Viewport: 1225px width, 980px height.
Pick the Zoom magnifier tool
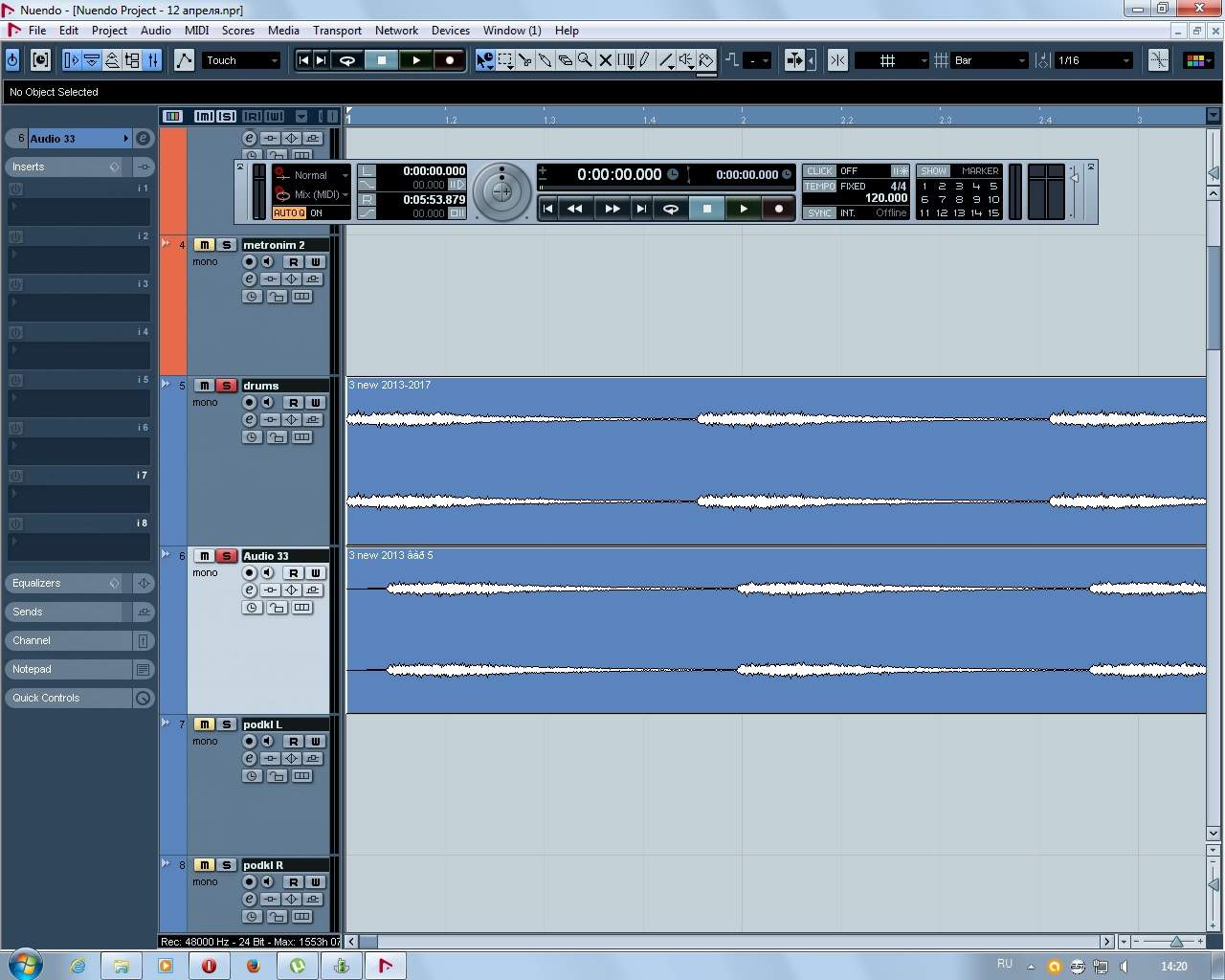585,60
